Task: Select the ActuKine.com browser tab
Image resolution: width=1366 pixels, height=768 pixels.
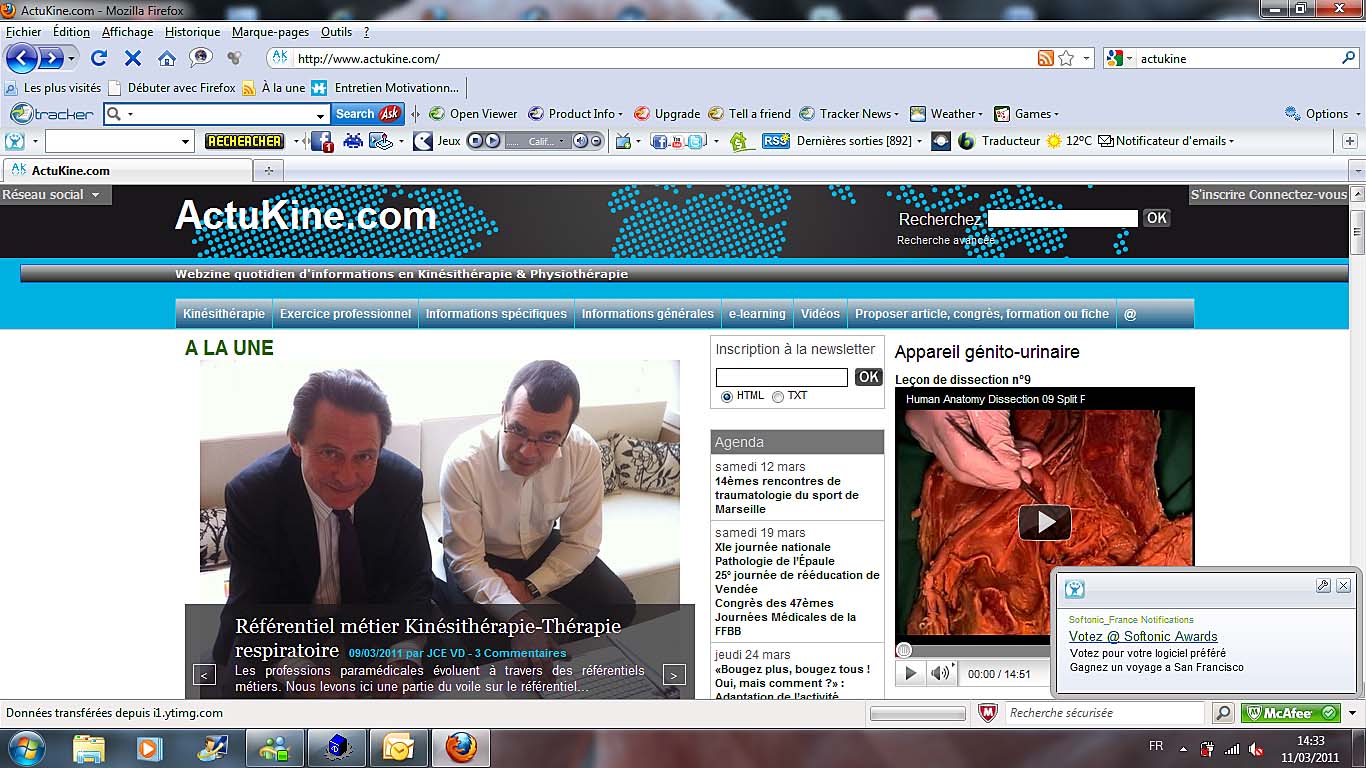Action: tap(129, 170)
